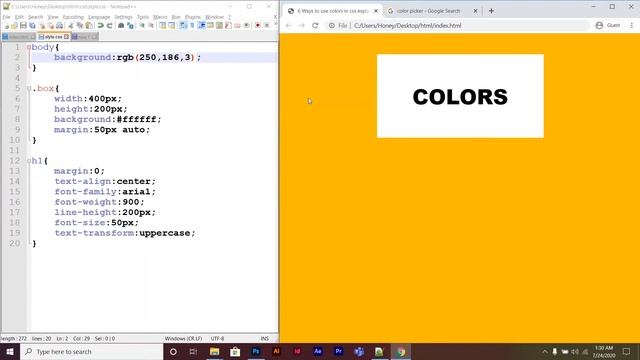The height and width of the screenshot is (360, 640).
Task: Click the 'text-transform:uppercase;' code line
Action: coord(125,233)
